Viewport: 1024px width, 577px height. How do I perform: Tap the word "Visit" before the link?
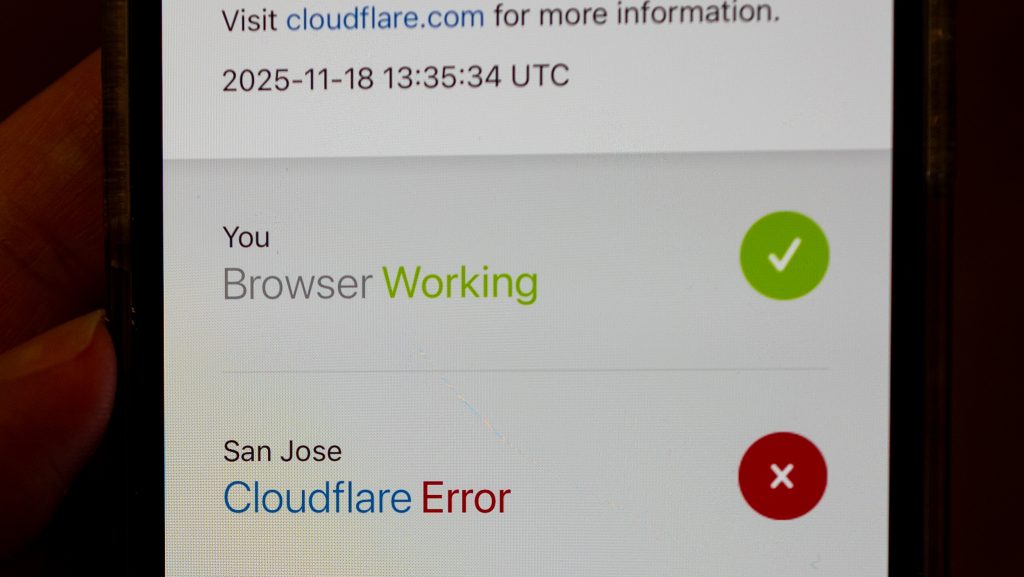(x=249, y=20)
